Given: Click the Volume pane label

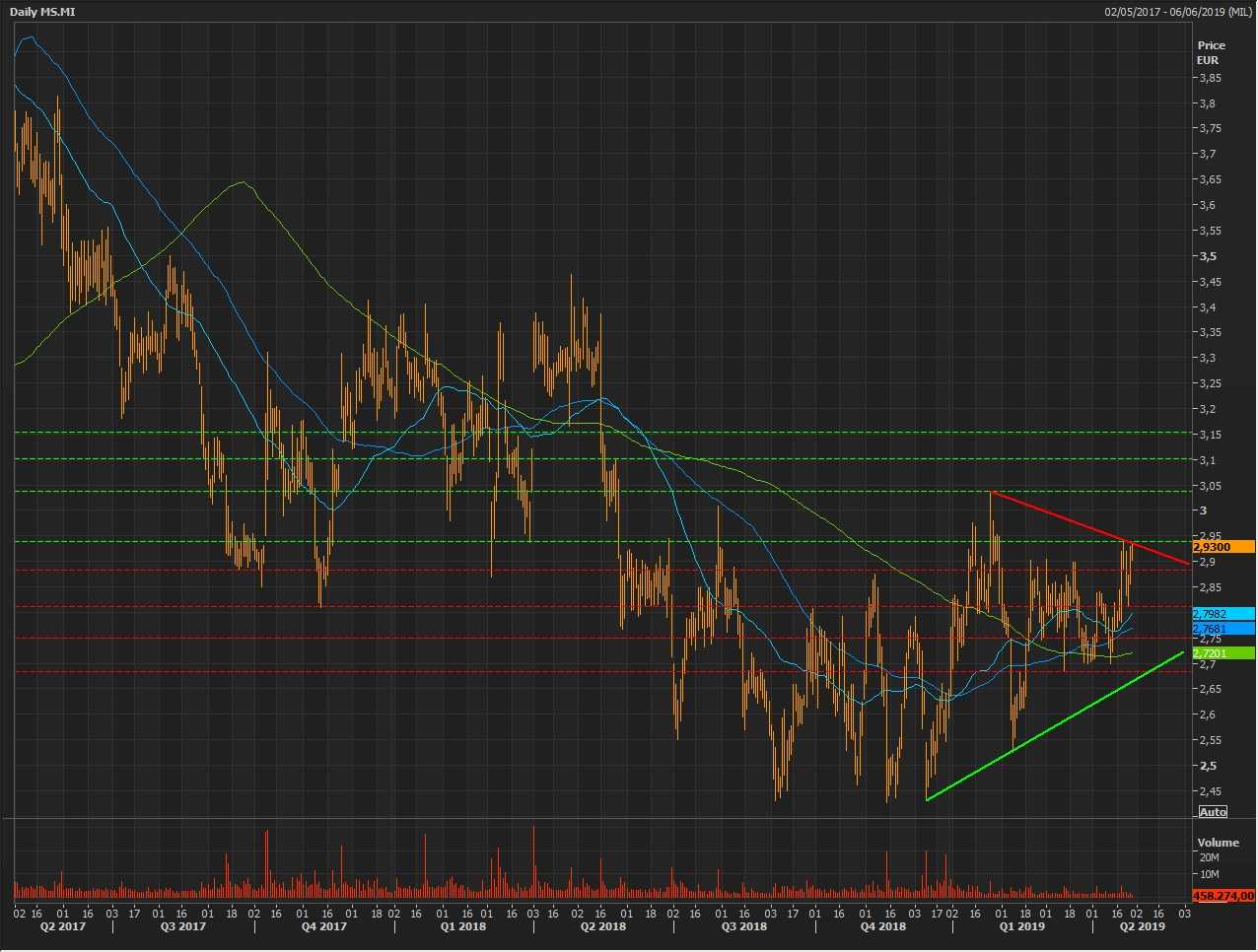Looking at the screenshot, I should (1218, 843).
